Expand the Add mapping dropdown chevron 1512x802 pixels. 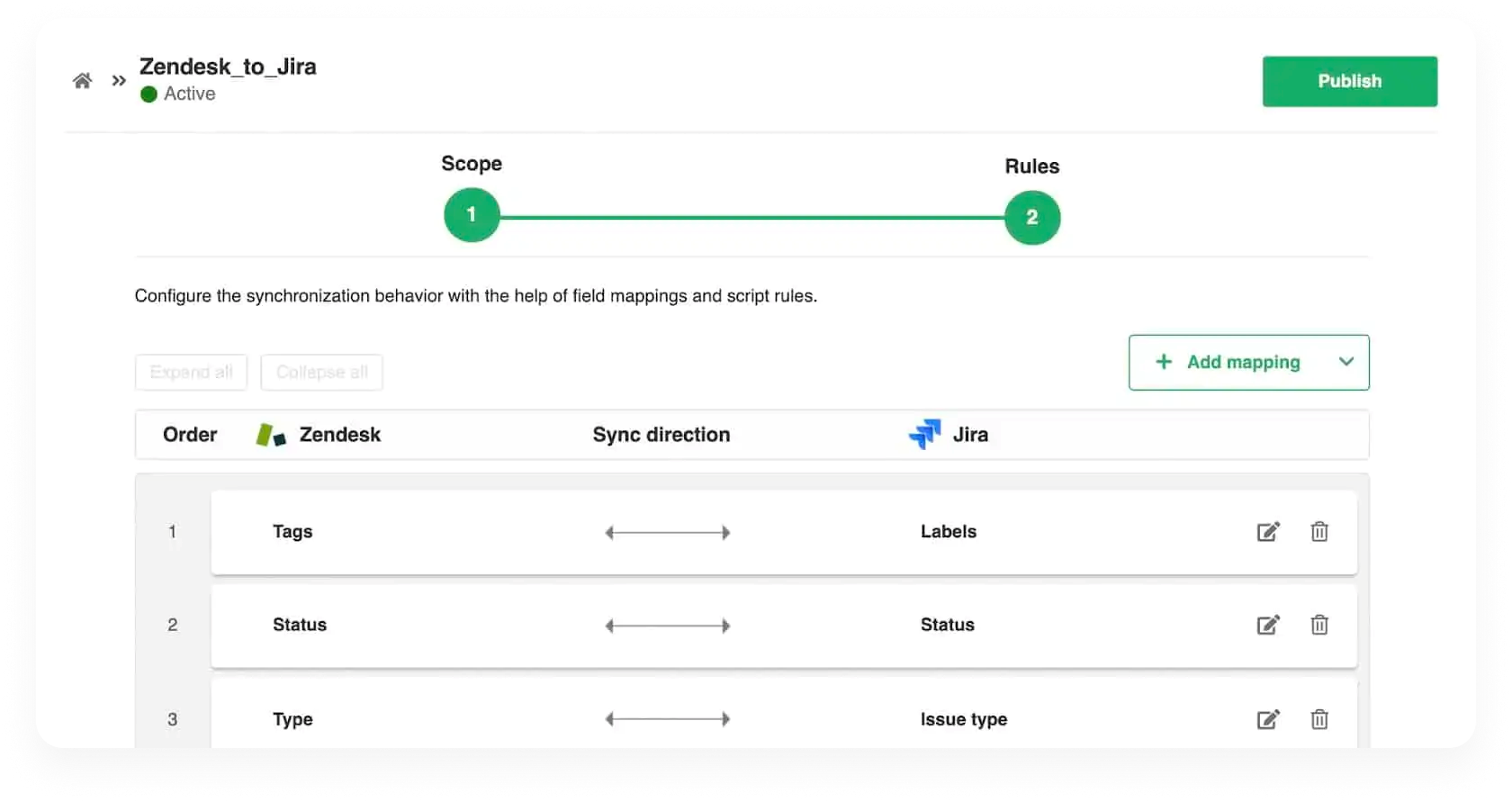(1346, 362)
